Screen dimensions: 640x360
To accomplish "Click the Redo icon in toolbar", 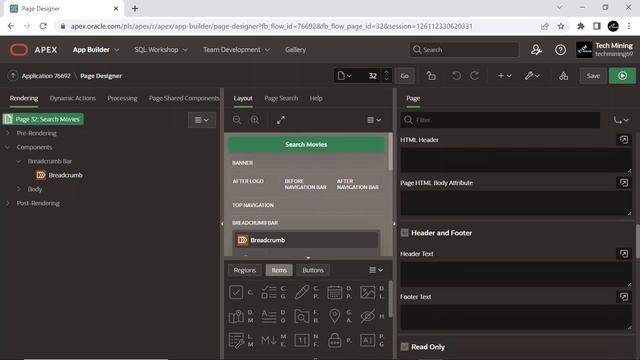I will coord(474,76).
